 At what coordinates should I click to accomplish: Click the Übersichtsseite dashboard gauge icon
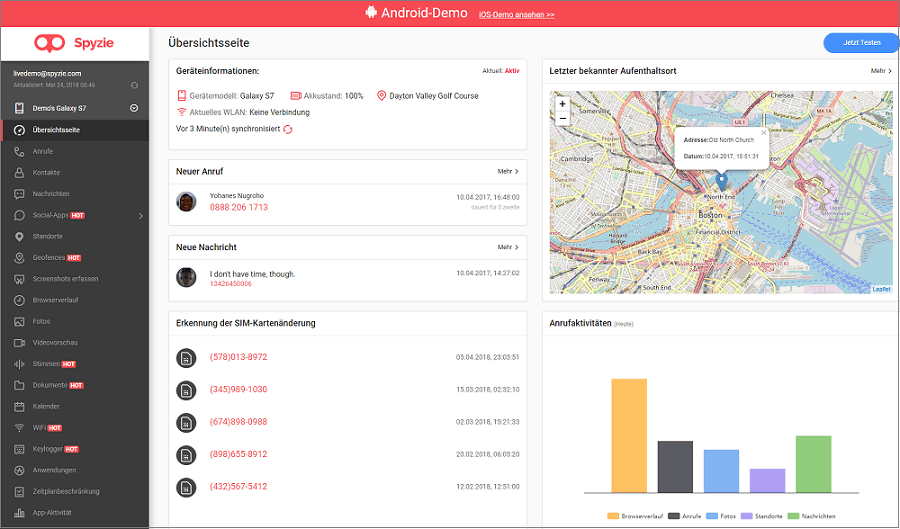pyautogui.click(x=20, y=130)
